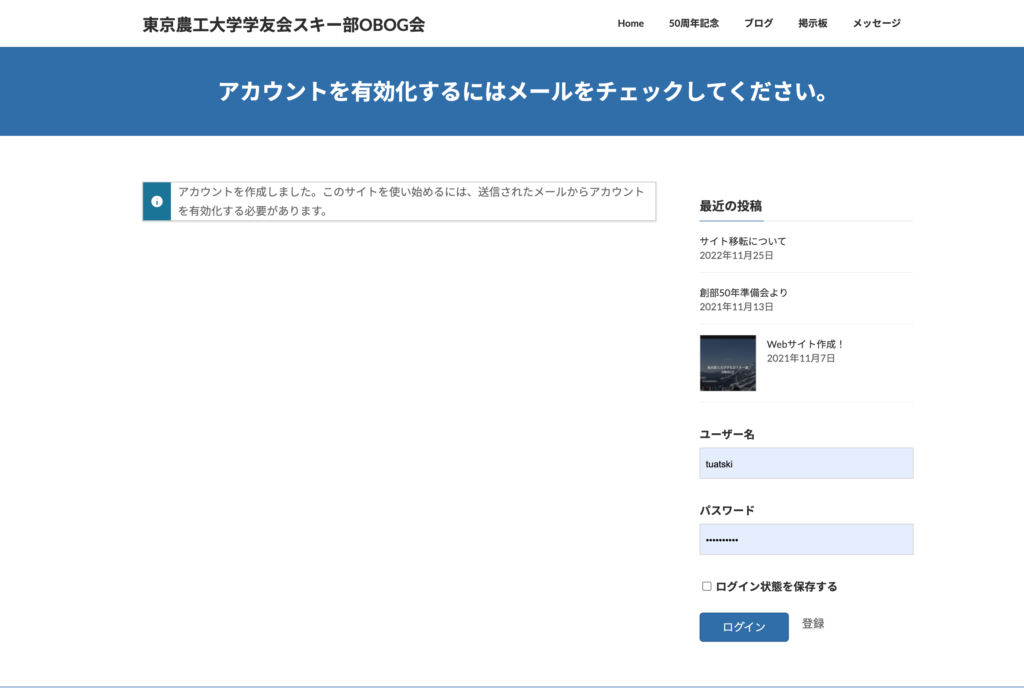The image size is (1024, 688).
Task: Open the 掲示板 navigation item
Action: tap(812, 23)
